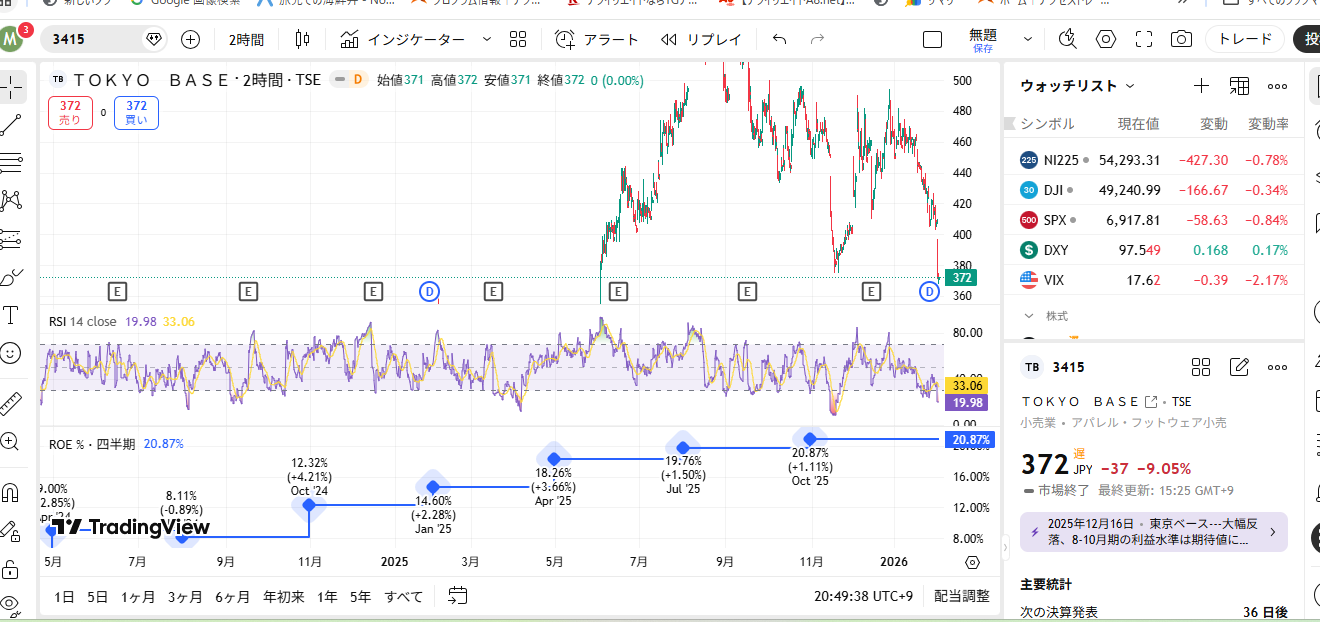Collapse the 株式 section in watchlist
This screenshot has width=1320, height=622.
[x=1028, y=316]
